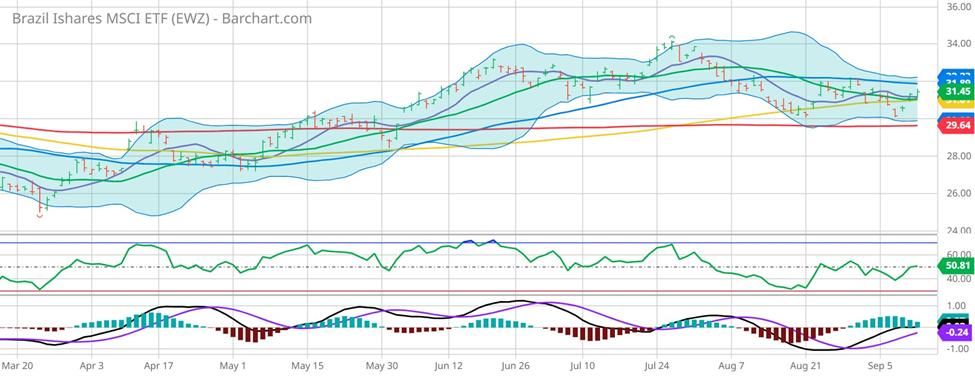Click the Jul 10 date label

pos(583,365)
